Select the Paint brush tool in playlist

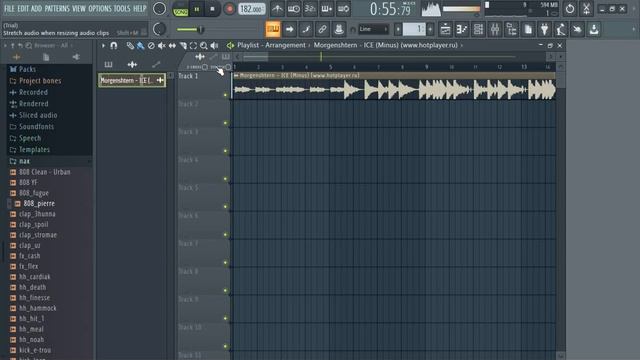140,45
